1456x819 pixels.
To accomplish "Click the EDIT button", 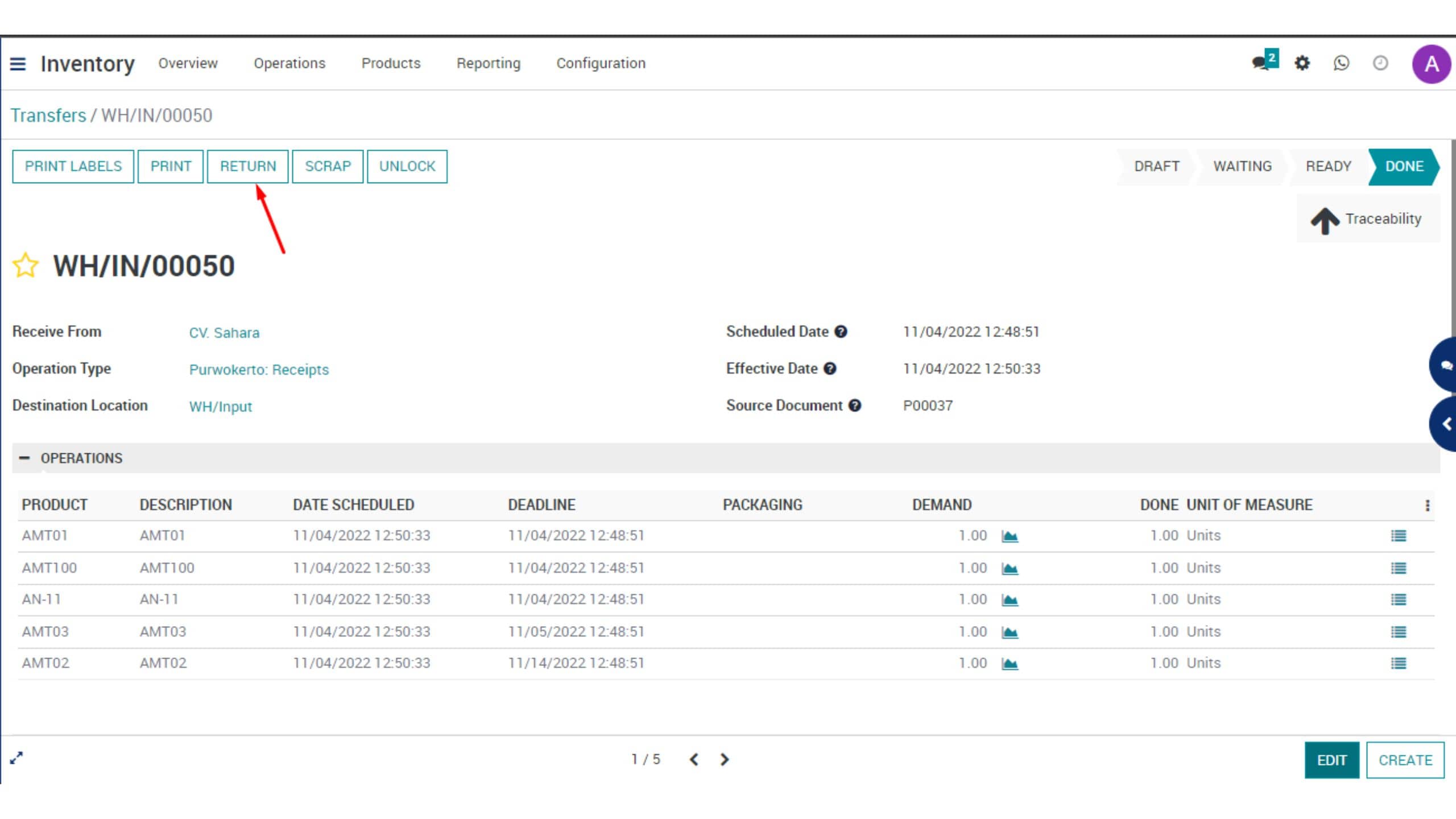I will 1332,760.
